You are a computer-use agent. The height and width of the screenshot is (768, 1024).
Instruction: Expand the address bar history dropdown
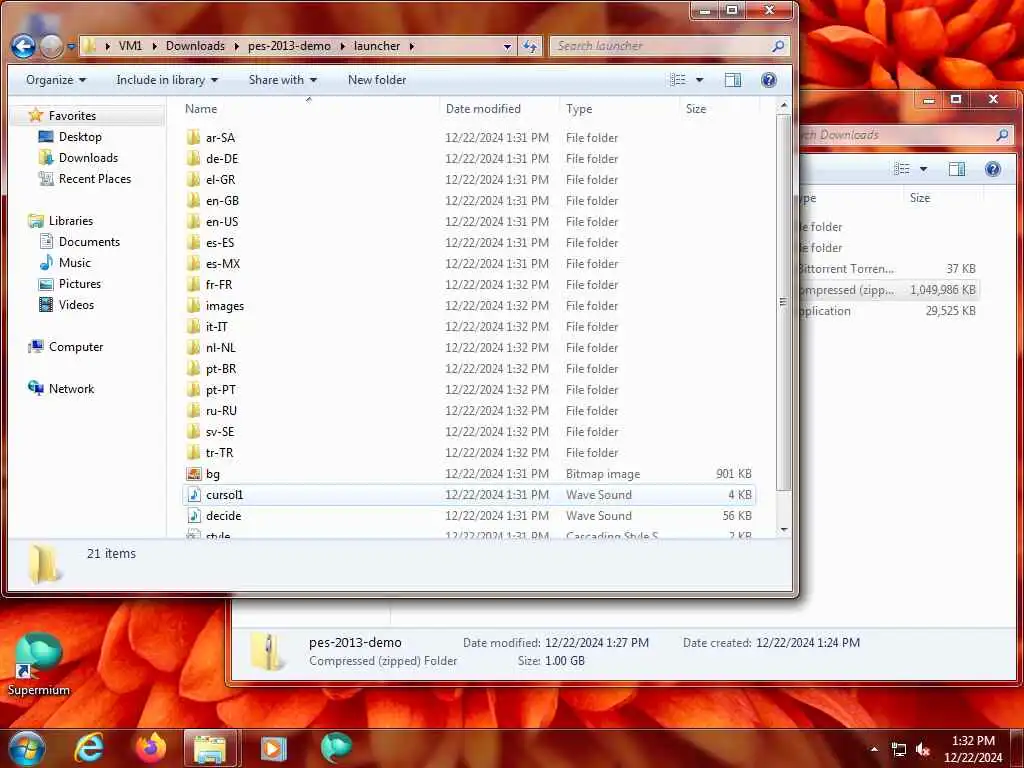point(507,46)
